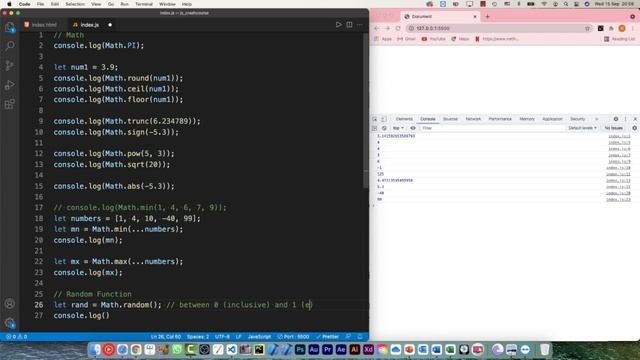The height and width of the screenshot is (360, 640).
Task: Open the Extensions view in VS Code
Action: click(x=10, y=104)
